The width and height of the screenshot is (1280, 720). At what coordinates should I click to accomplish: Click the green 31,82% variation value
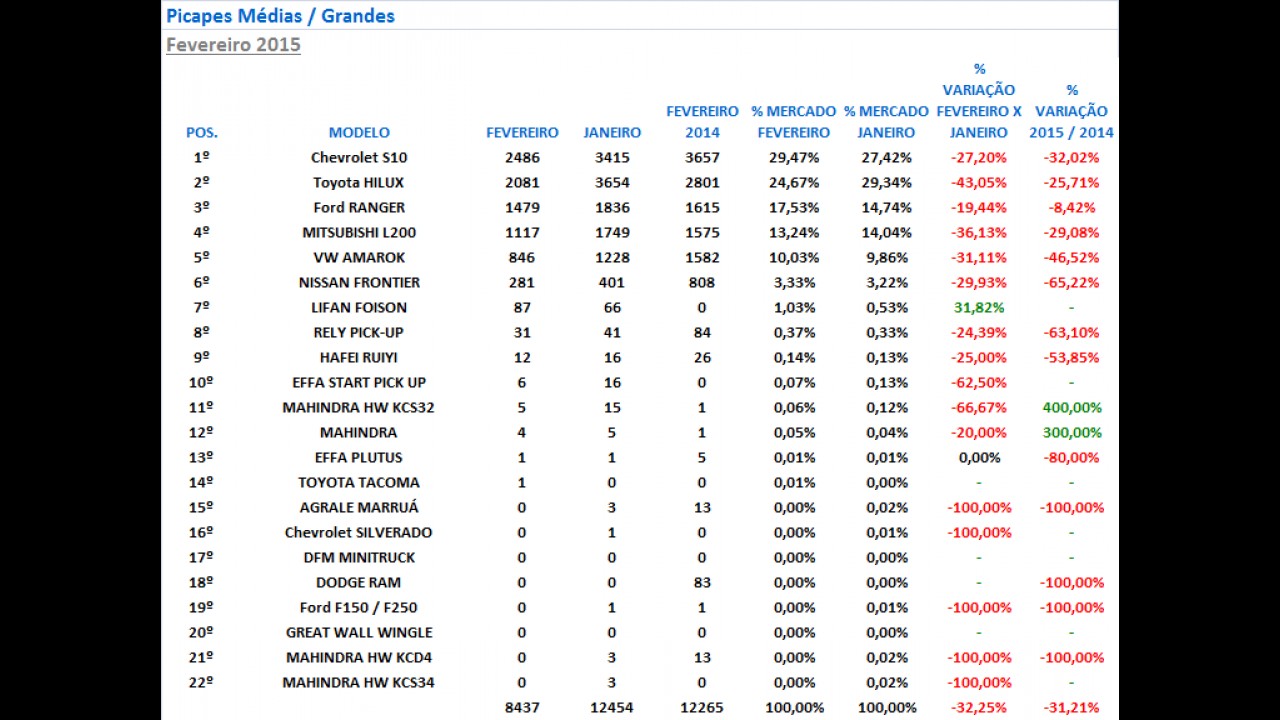(979, 307)
